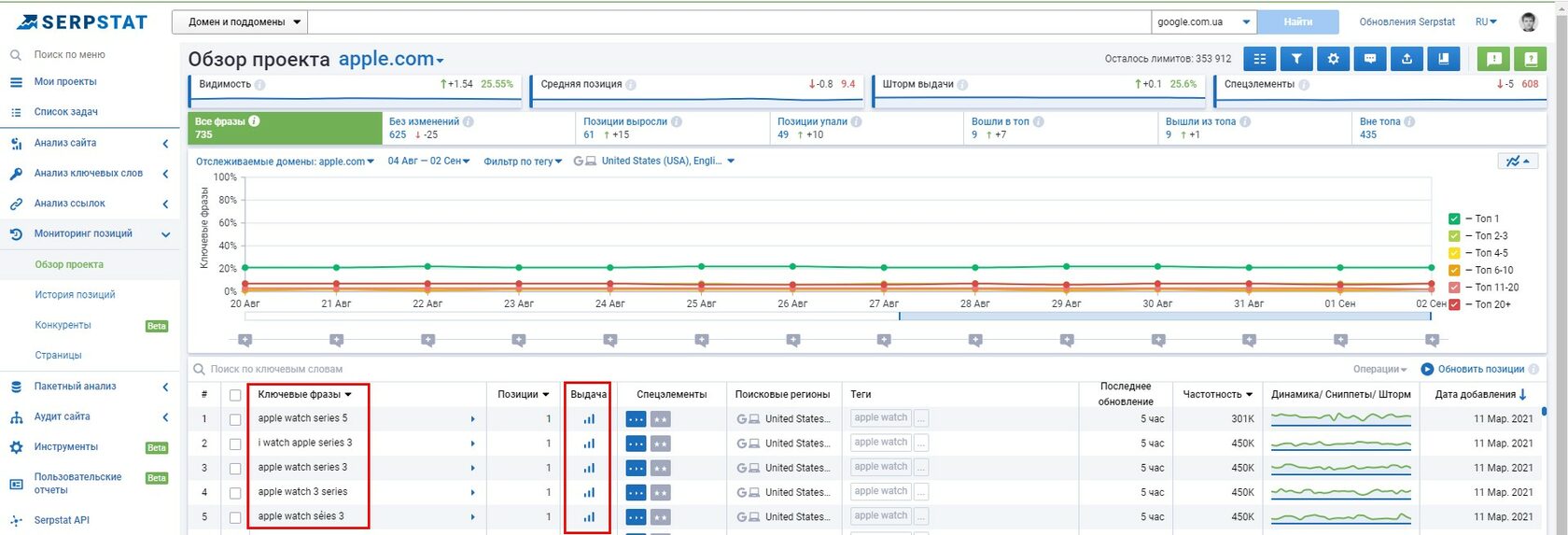Collapse the chart with the graph toggle button

click(1518, 162)
